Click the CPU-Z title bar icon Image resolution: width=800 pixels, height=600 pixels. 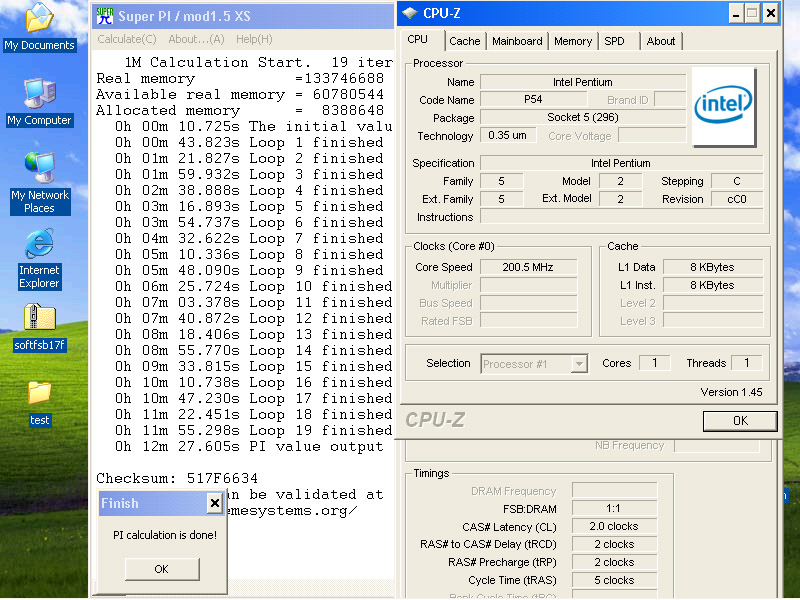click(410, 13)
